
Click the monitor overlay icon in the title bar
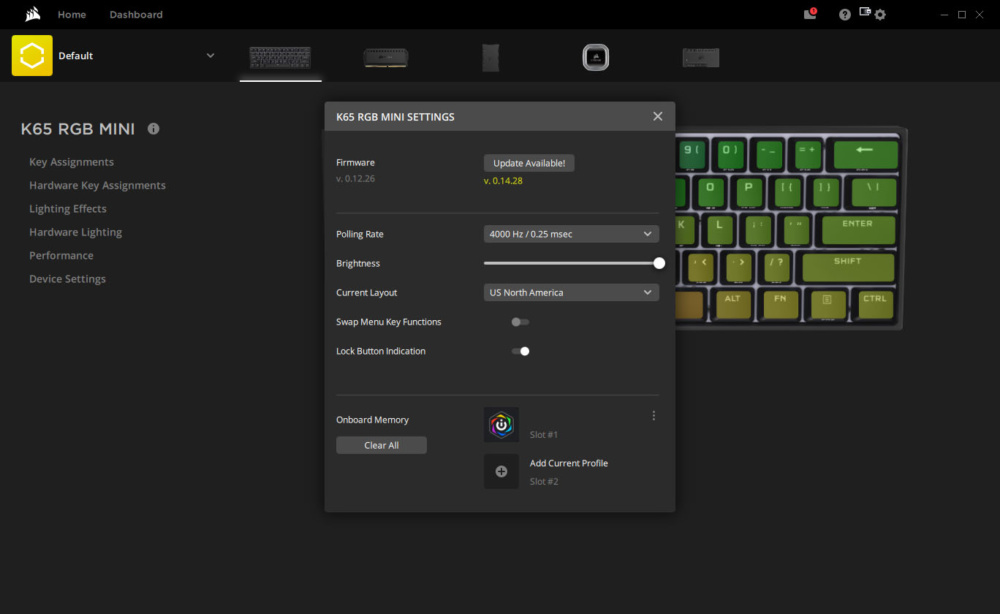pyautogui.click(x=864, y=11)
